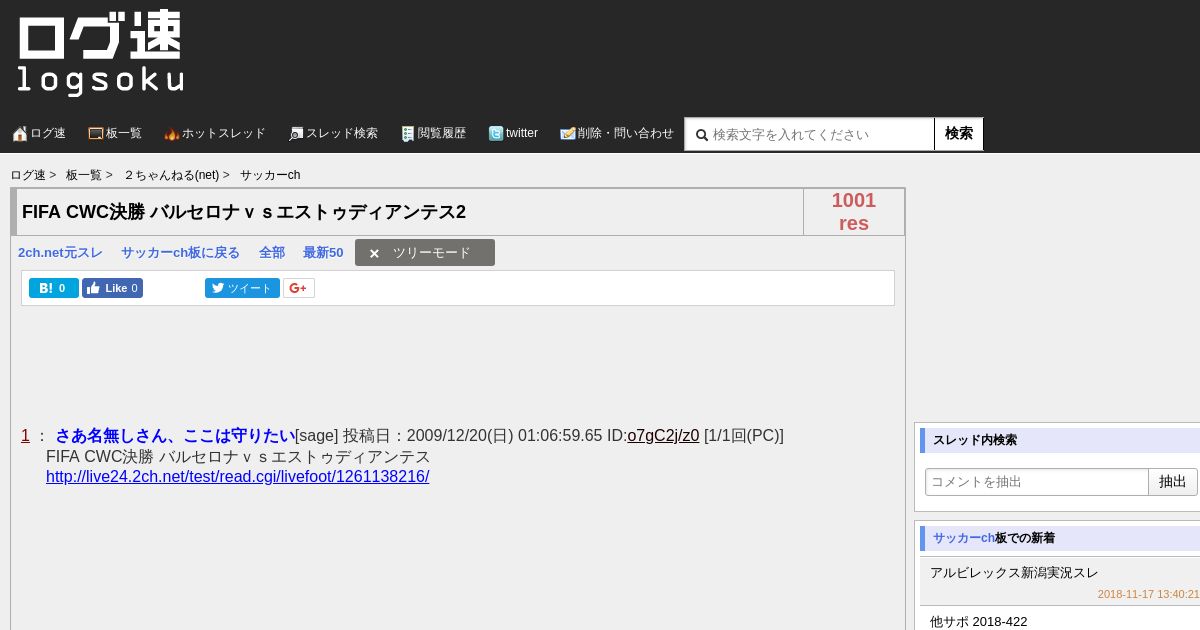Click the history icon beside 閲覧履歴
The image size is (1200, 630).
point(408,133)
